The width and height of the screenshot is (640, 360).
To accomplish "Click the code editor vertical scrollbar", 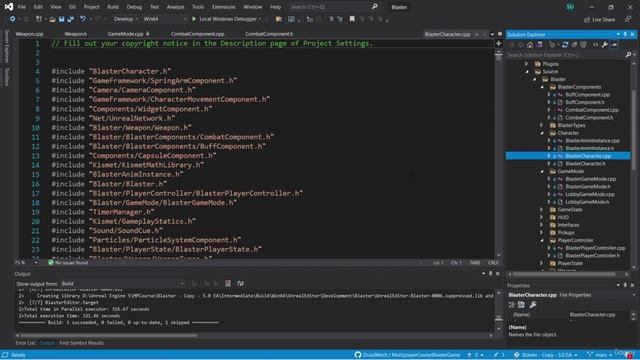I will (x=498, y=153).
